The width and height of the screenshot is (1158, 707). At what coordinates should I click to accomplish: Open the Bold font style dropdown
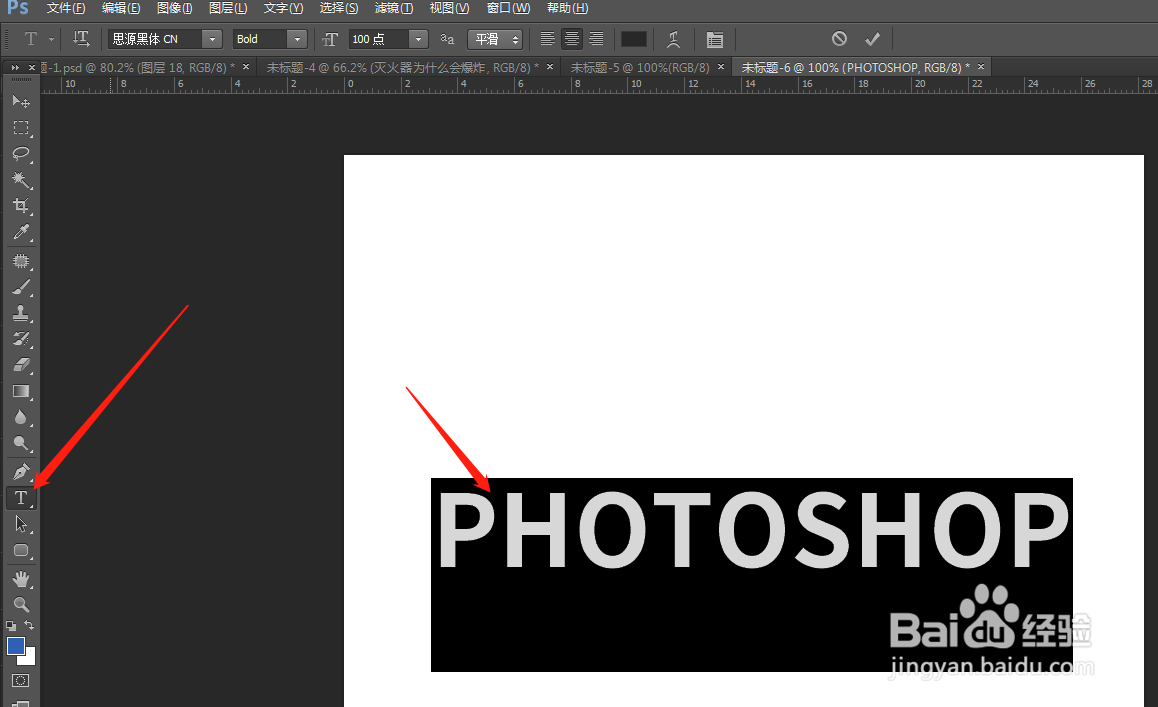click(x=297, y=39)
